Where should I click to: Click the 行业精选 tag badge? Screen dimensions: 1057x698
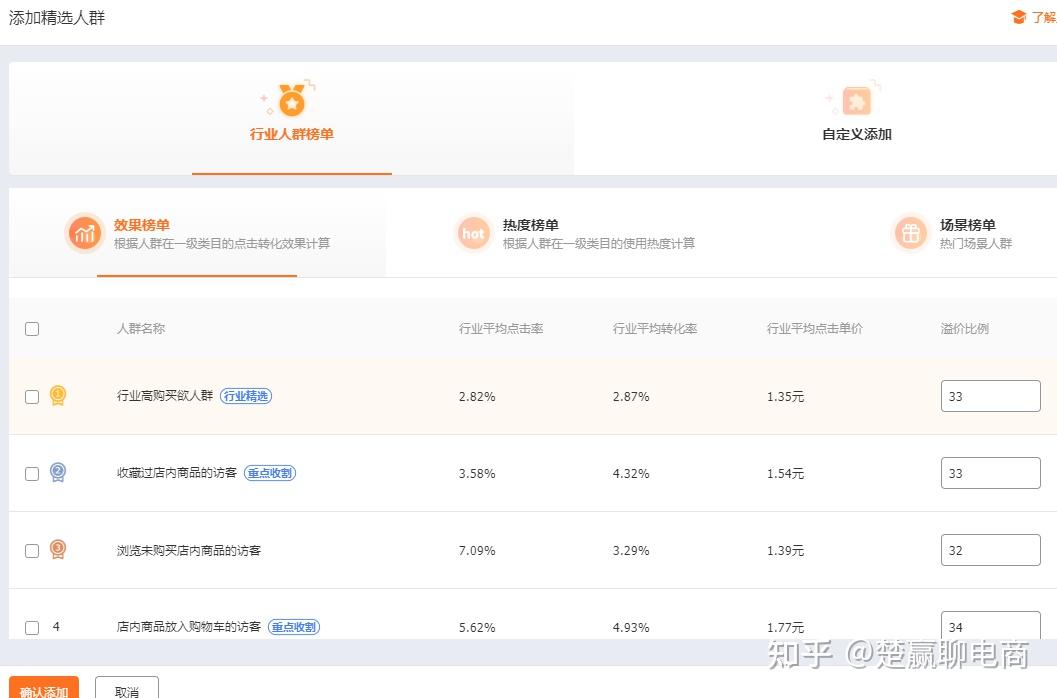246,396
